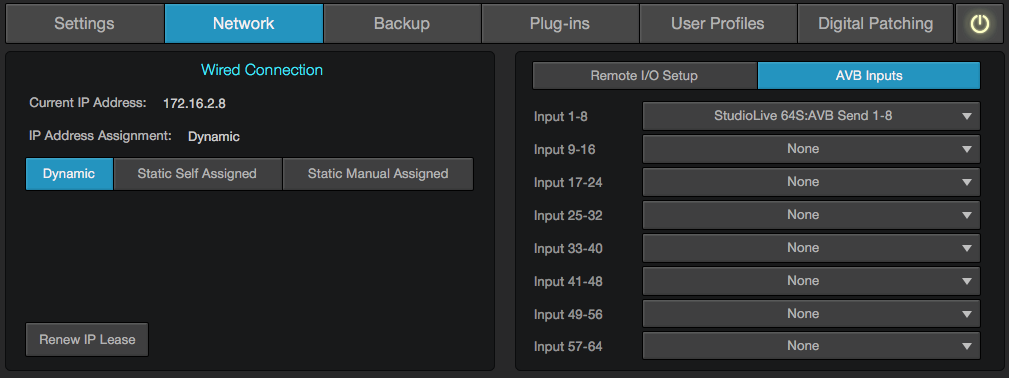Image resolution: width=1009 pixels, height=378 pixels.
Task: Open the Backup tab
Action: coord(402,24)
